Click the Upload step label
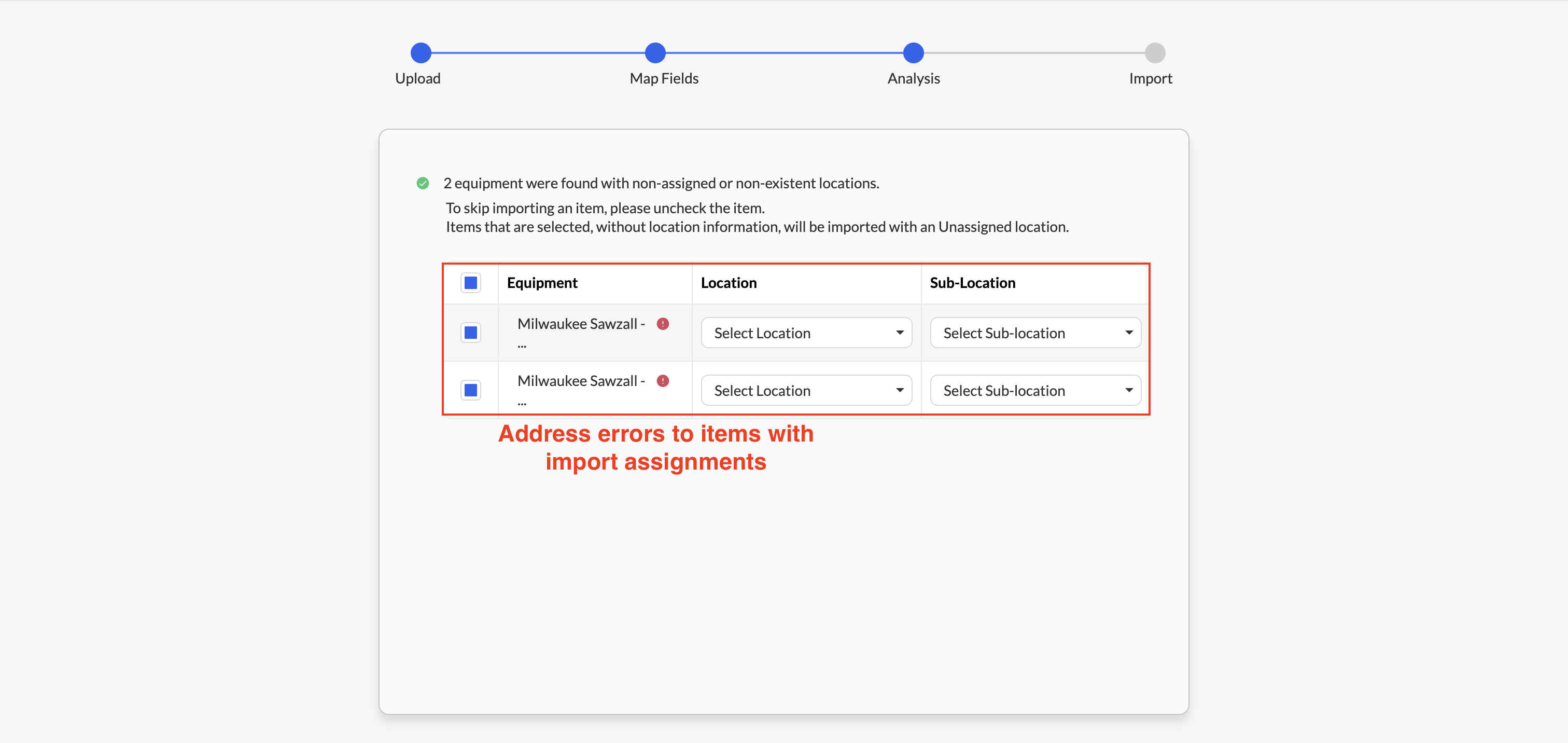 tap(417, 78)
